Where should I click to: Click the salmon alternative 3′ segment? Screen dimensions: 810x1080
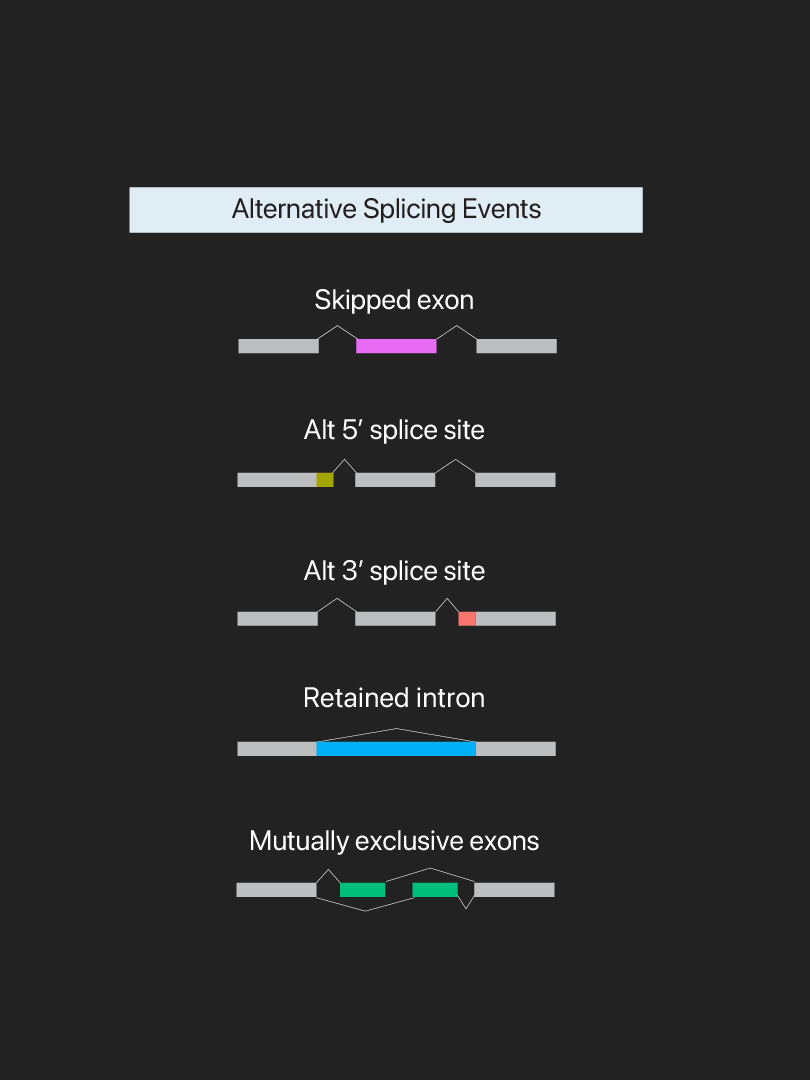(x=467, y=619)
